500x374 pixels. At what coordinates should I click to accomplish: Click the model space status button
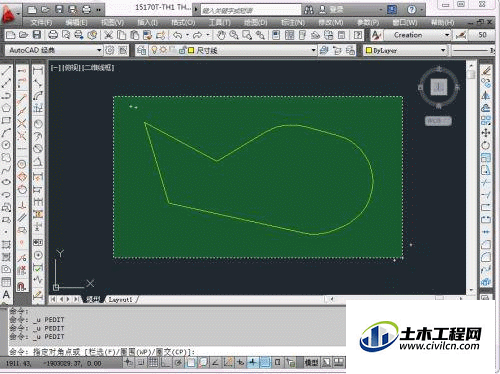tap(311, 362)
